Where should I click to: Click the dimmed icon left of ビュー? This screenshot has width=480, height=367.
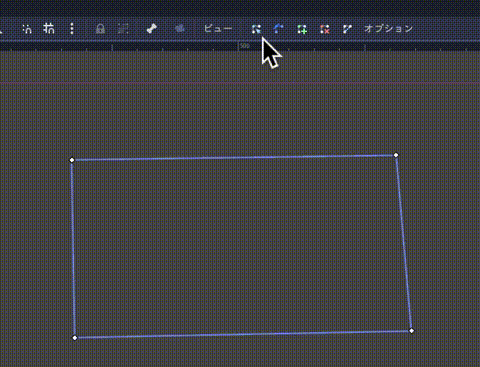(x=180, y=29)
